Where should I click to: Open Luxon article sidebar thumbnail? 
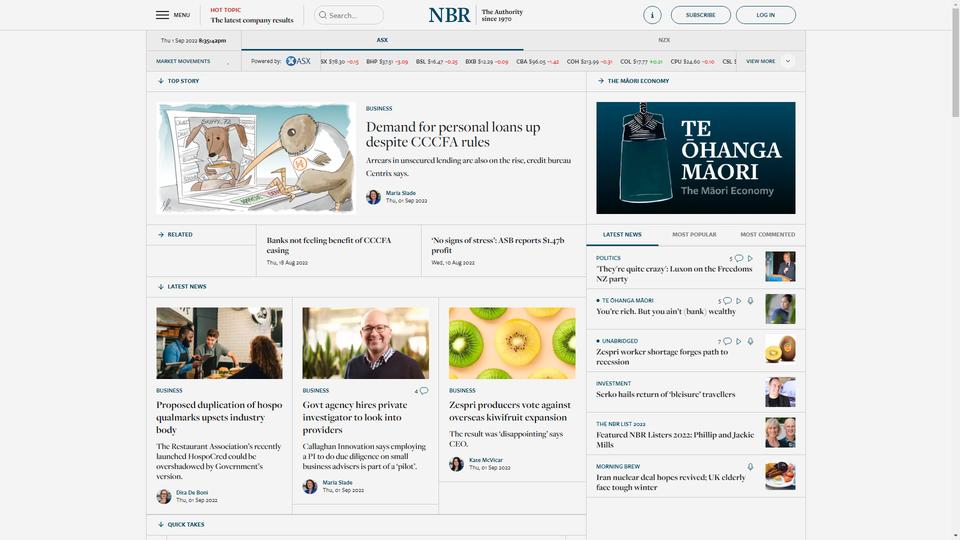780,266
